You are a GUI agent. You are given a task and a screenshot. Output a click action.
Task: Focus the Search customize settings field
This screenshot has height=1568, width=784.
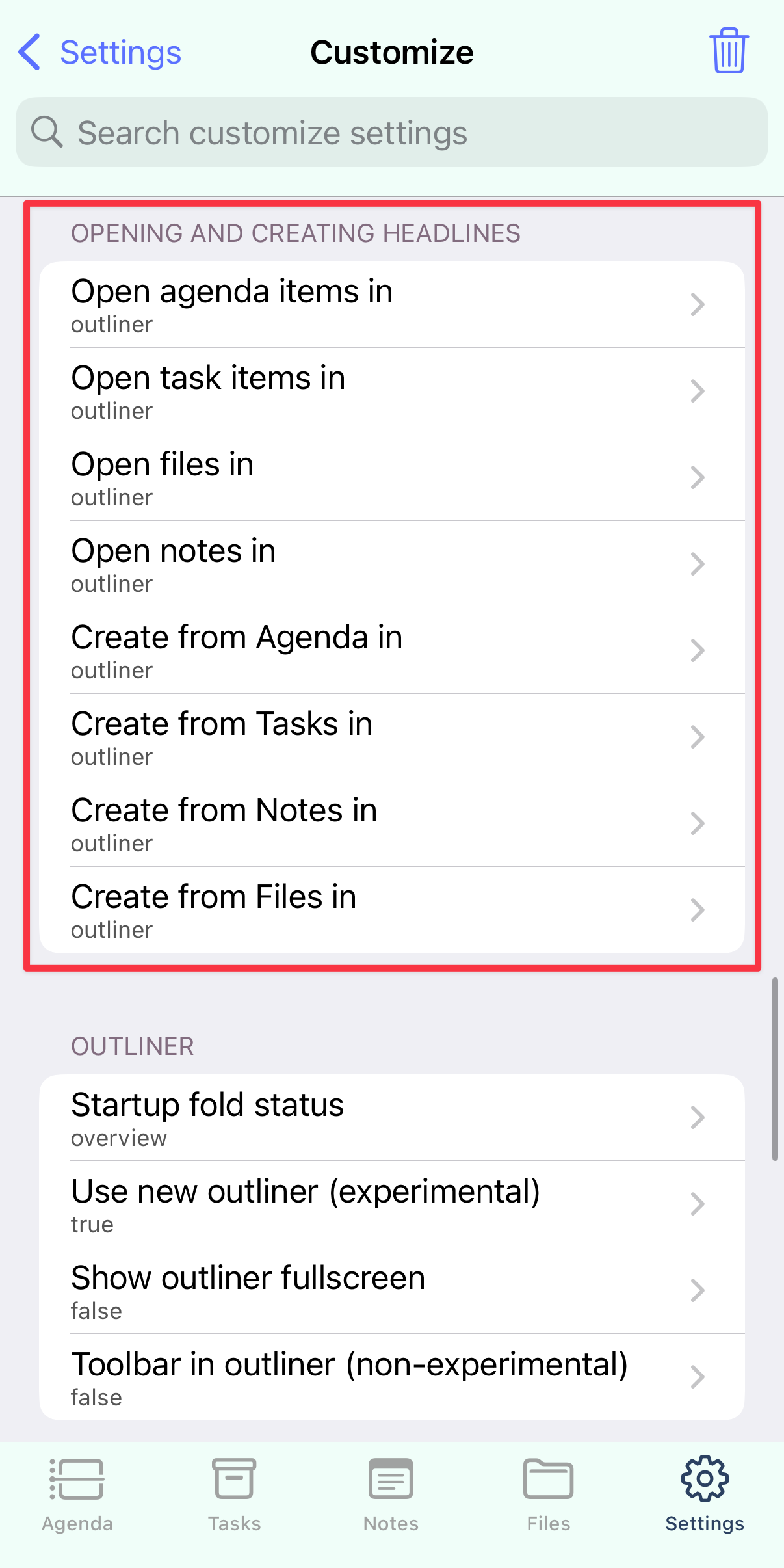[x=392, y=132]
